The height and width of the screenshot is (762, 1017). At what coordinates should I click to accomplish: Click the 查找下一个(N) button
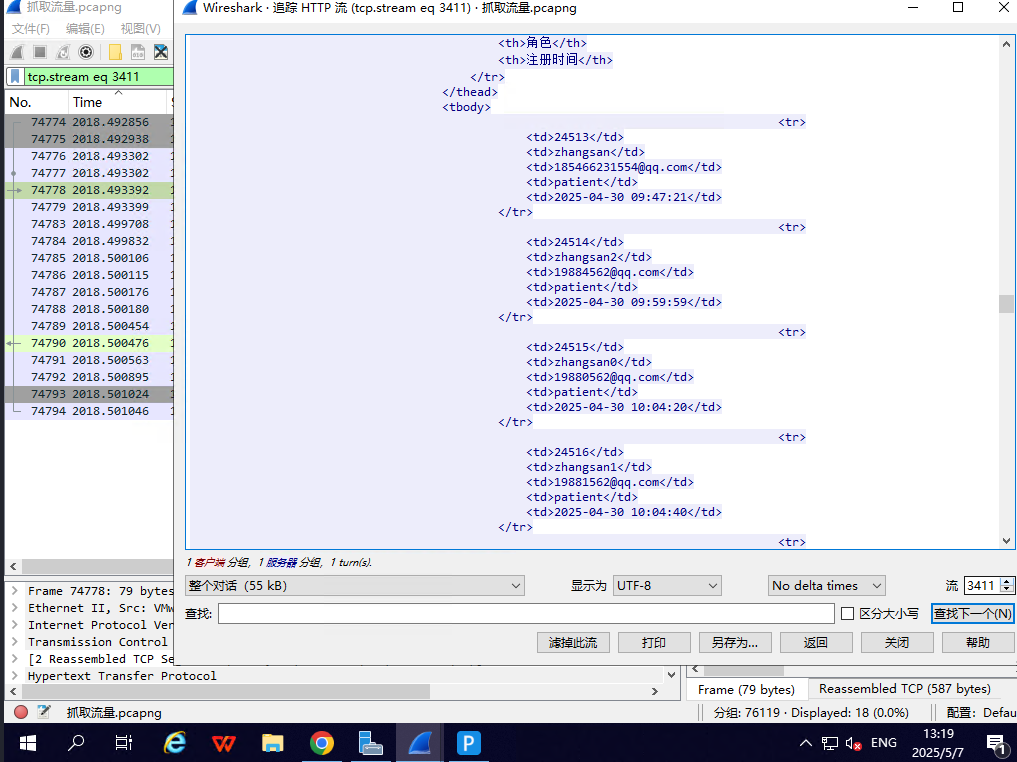(972, 613)
